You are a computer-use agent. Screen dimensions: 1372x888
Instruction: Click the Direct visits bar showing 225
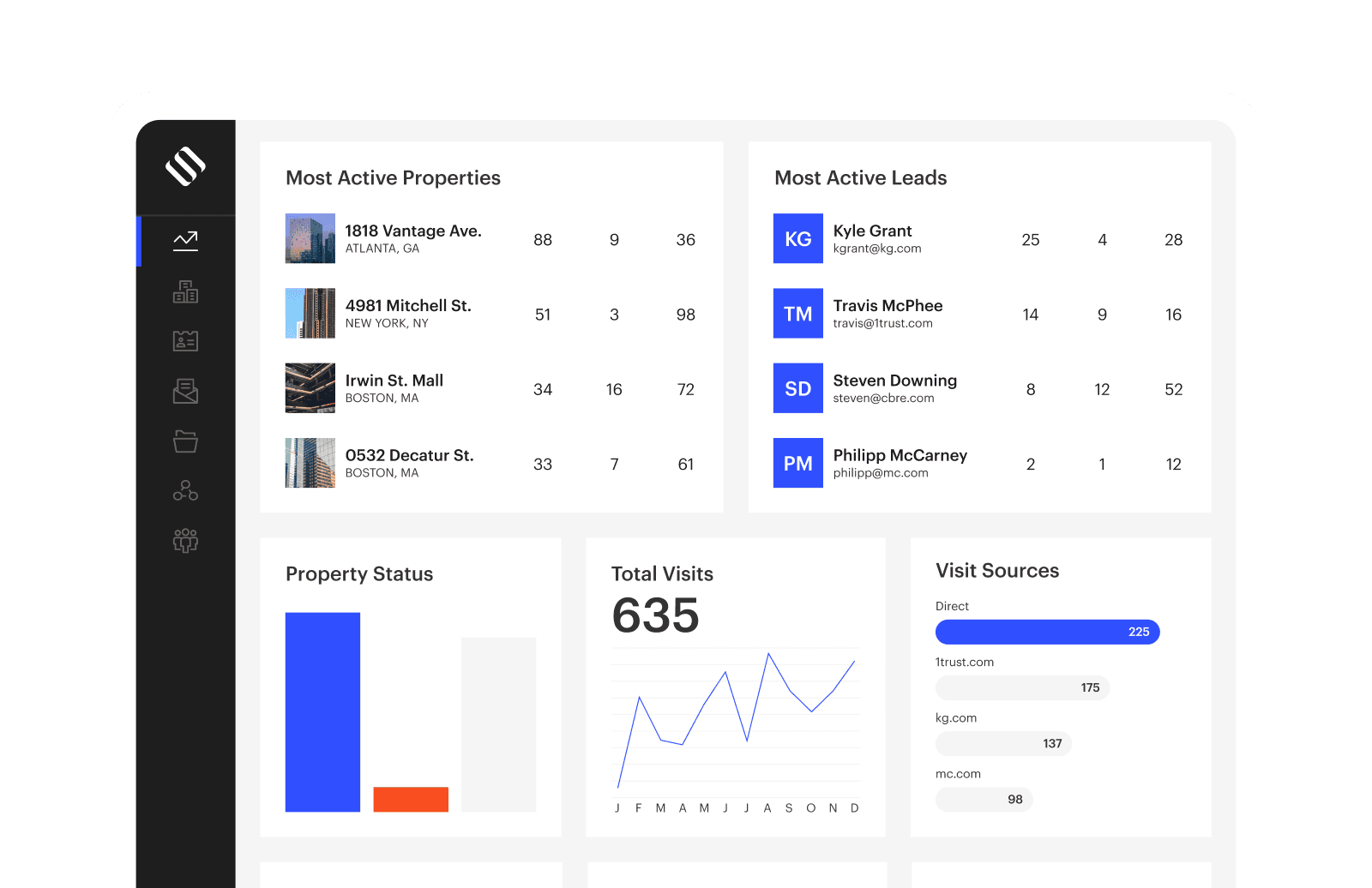coord(1047,632)
